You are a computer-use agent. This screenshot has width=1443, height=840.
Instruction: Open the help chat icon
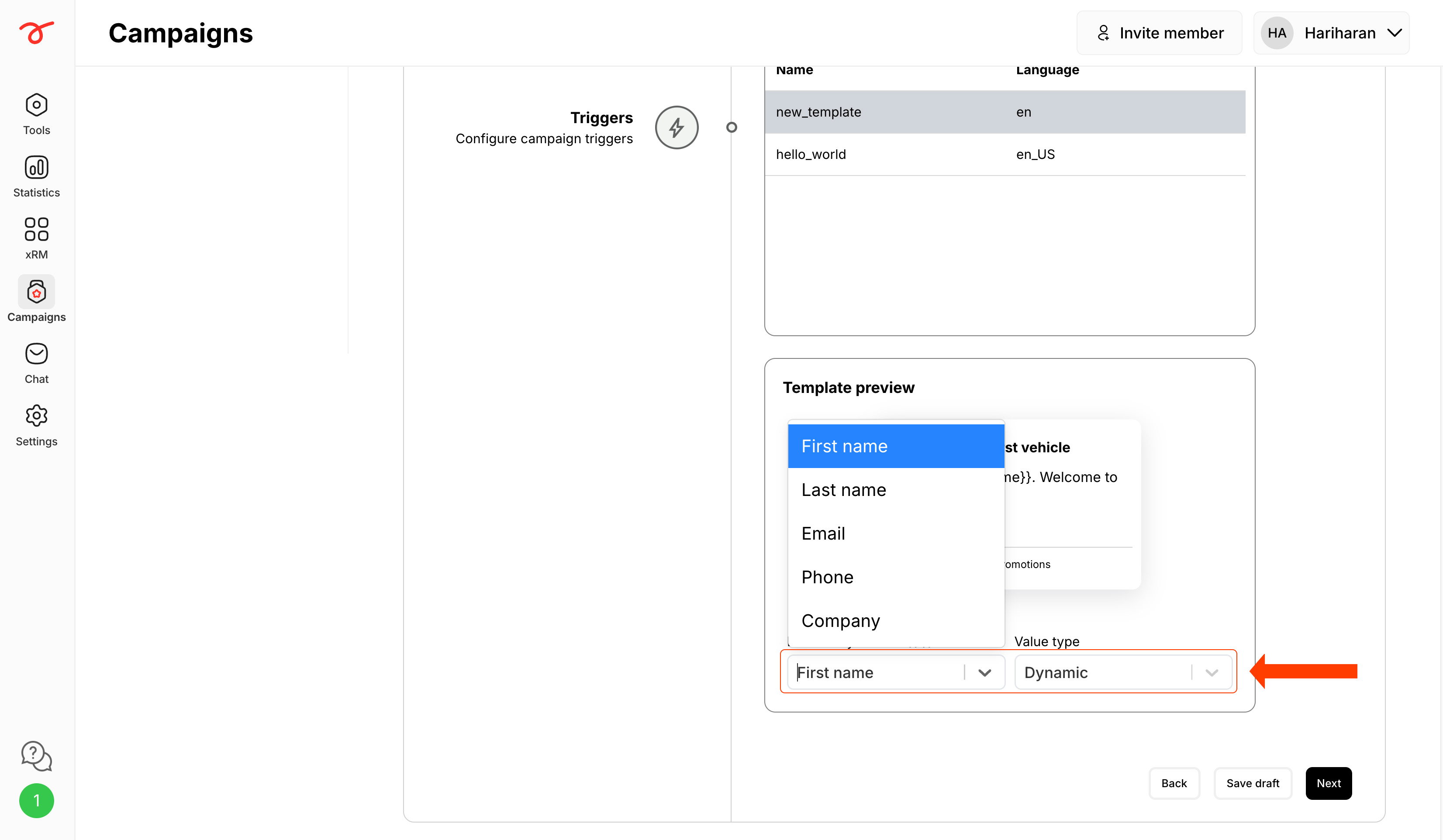pos(36,756)
